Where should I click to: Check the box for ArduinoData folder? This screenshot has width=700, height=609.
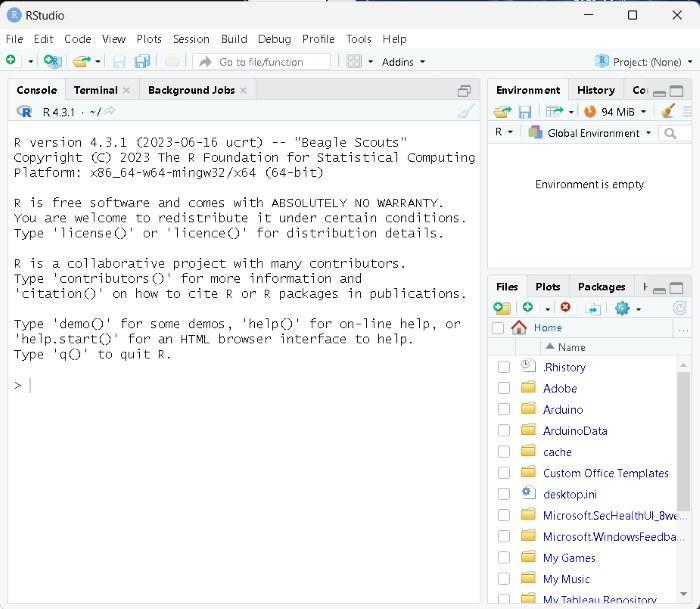(x=504, y=430)
